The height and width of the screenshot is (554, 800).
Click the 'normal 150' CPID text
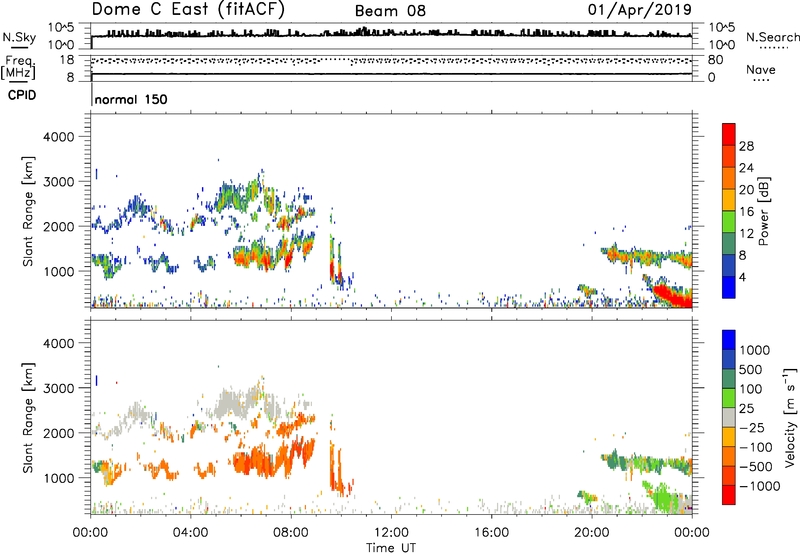click(131, 99)
